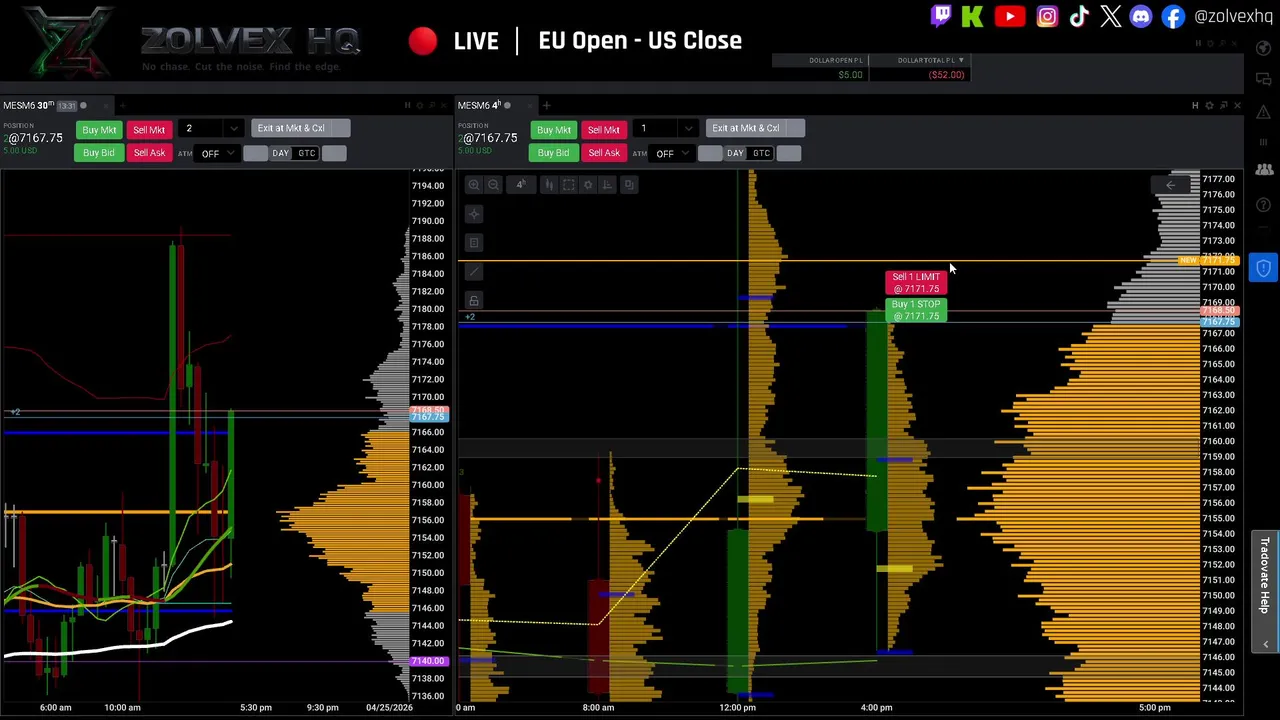The image size is (1280, 720).
Task: Buy Mkt on the 30m chart
Action: (x=99, y=130)
